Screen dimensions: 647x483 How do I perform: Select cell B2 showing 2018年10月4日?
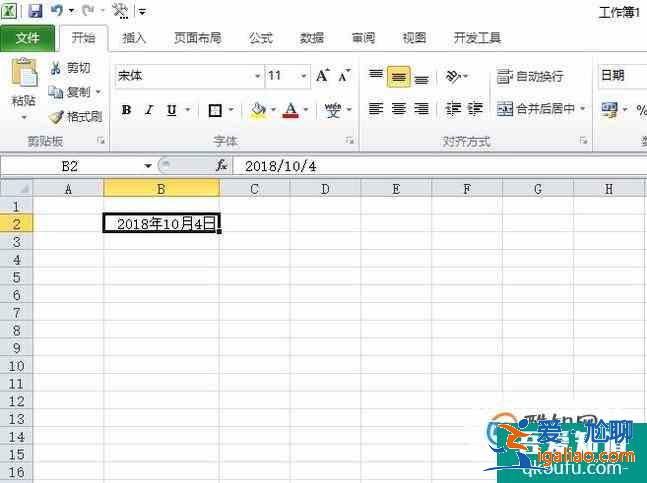click(161, 224)
